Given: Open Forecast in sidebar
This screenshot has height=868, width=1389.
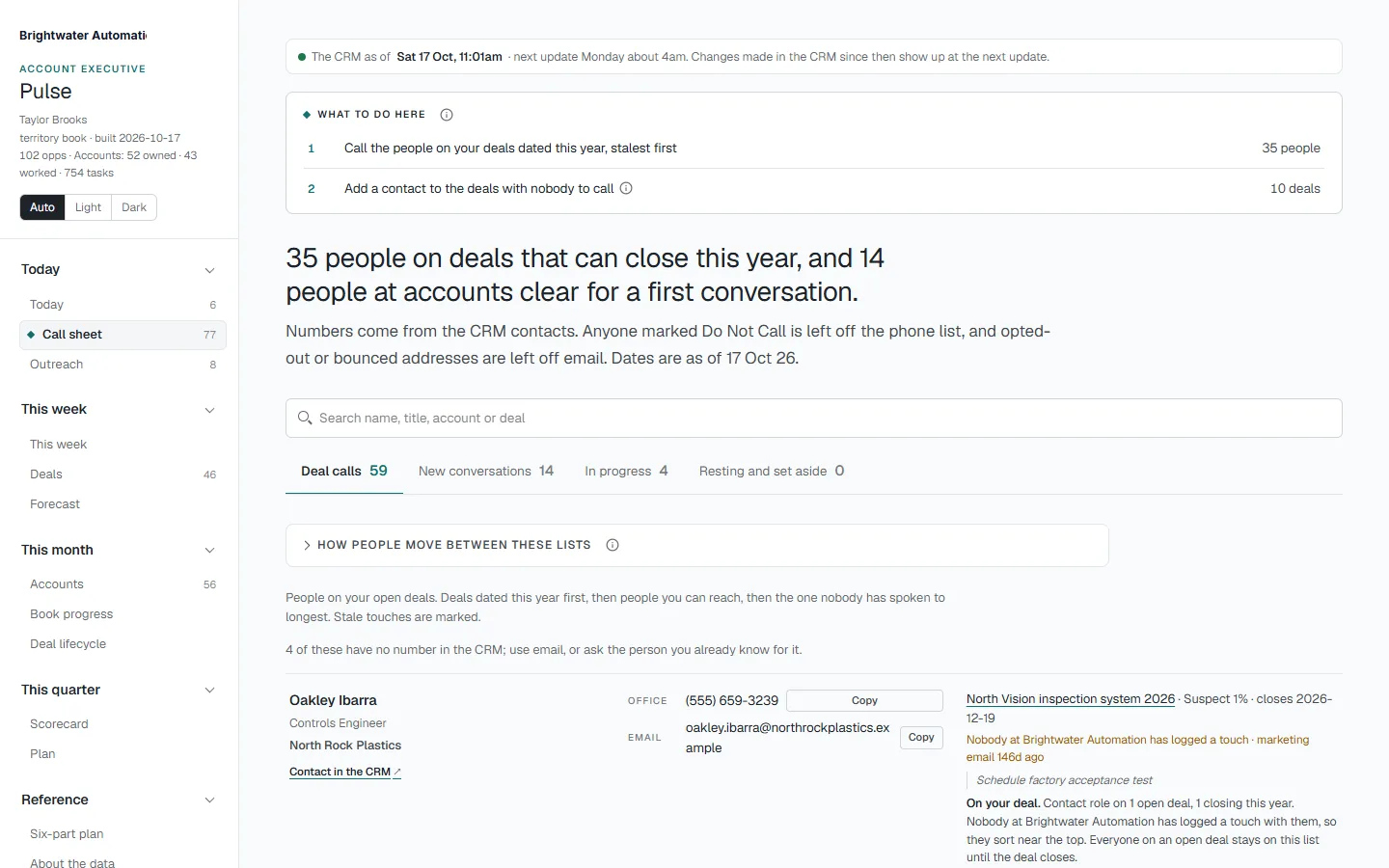Looking at the screenshot, I should click(x=123, y=504).
